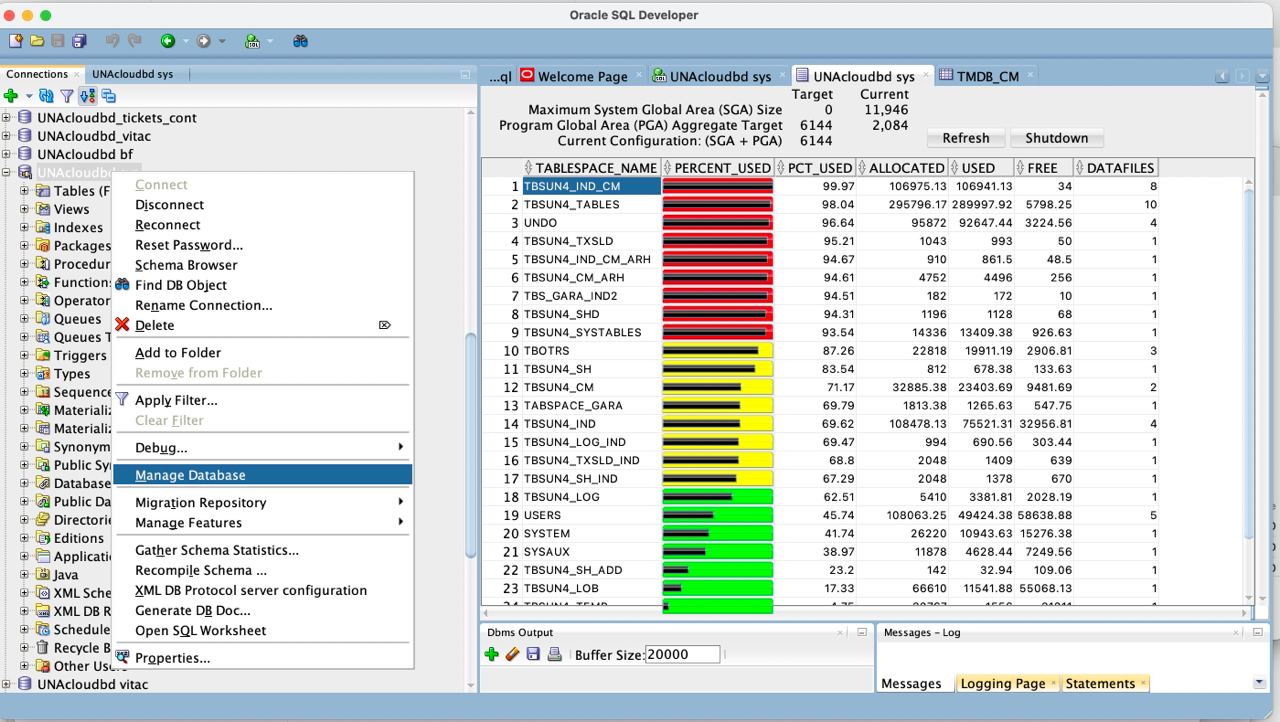Clear Dbms Output with the eraser icon
Image resolution: width=1280 pixels, height=722 pixels.
[513, 654]
